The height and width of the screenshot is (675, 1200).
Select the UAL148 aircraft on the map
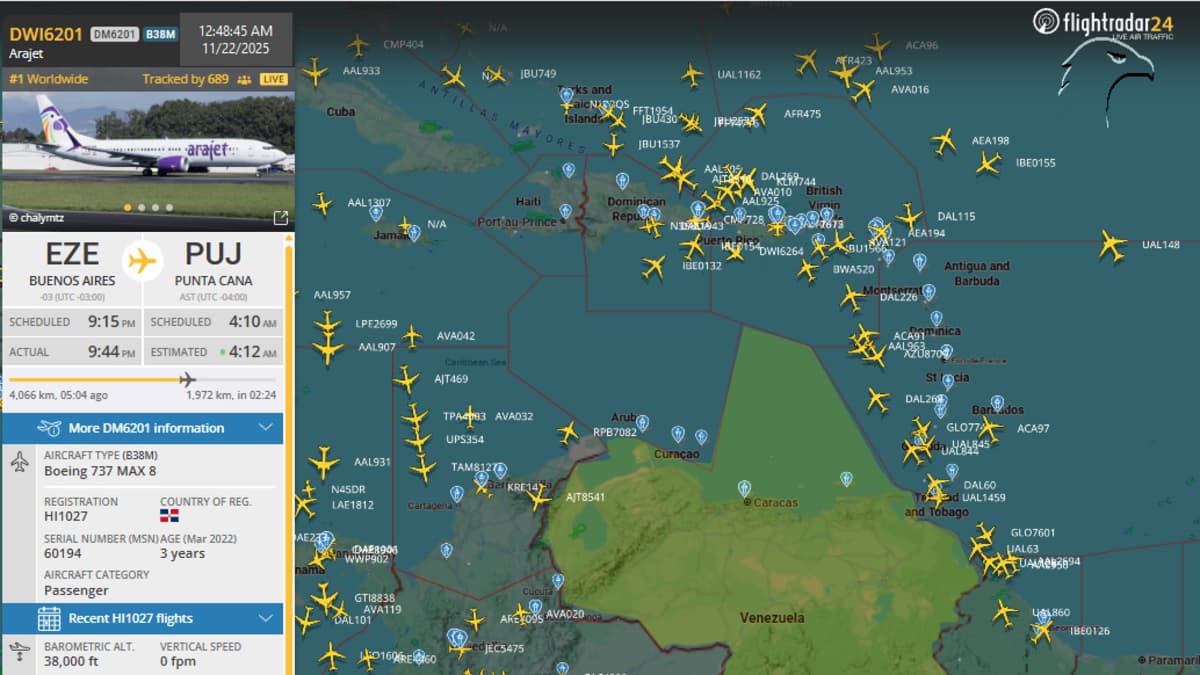1112,244
